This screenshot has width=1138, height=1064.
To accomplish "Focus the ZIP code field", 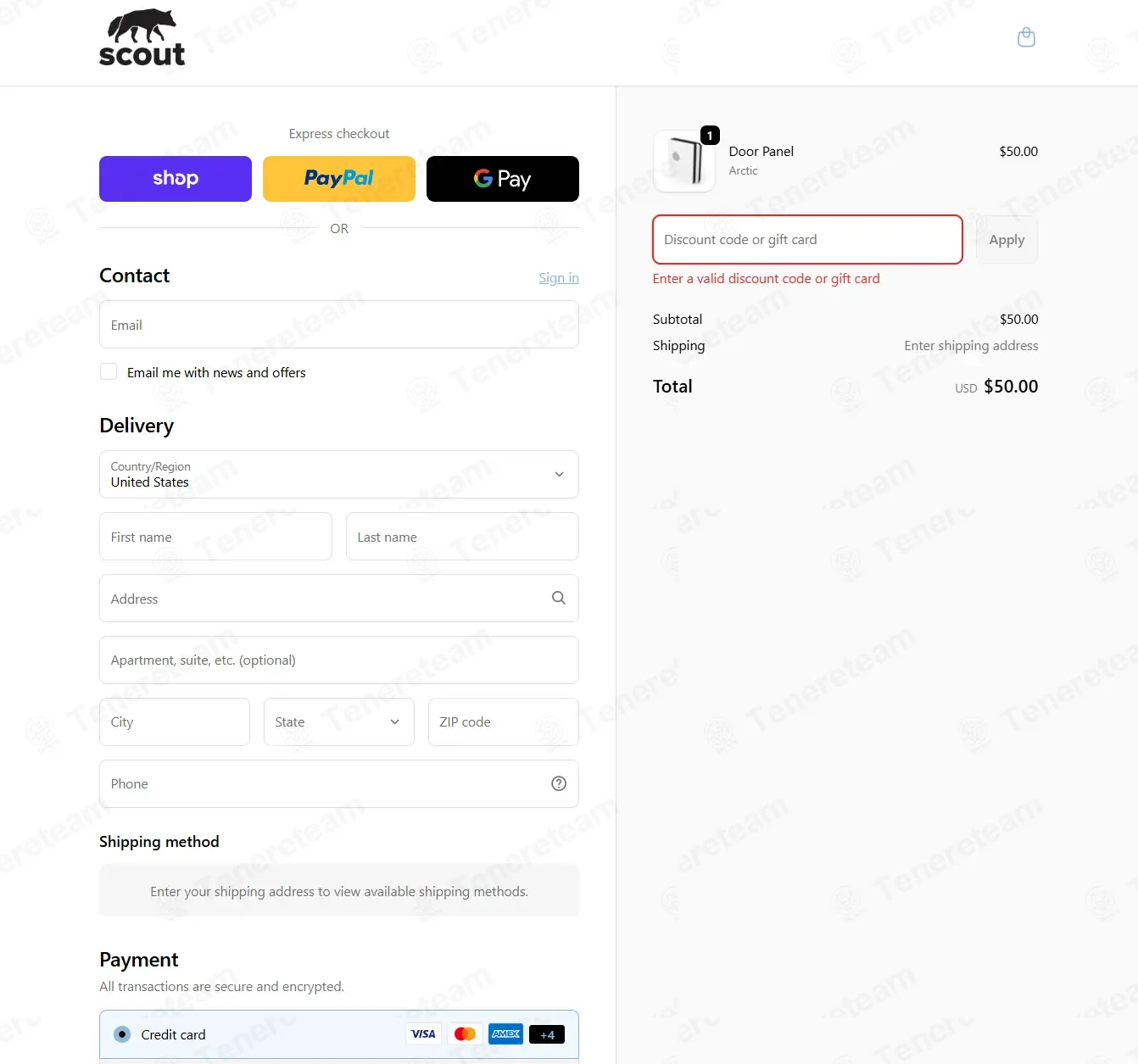I will click(x=504, y=721).
